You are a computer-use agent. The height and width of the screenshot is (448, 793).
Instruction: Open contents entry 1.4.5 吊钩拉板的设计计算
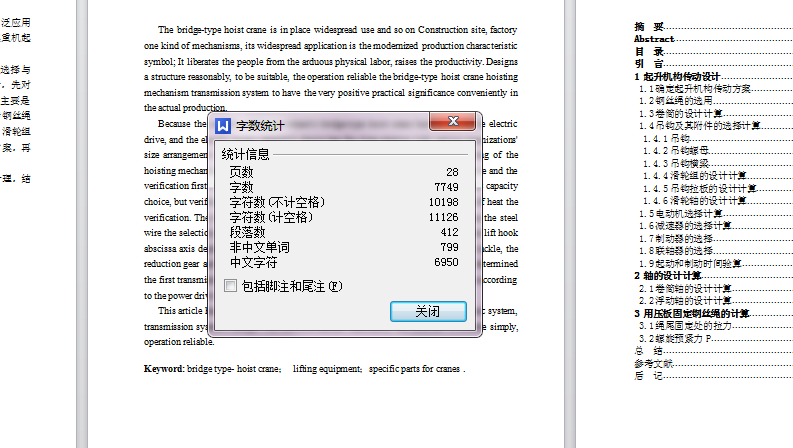(718, 189)
